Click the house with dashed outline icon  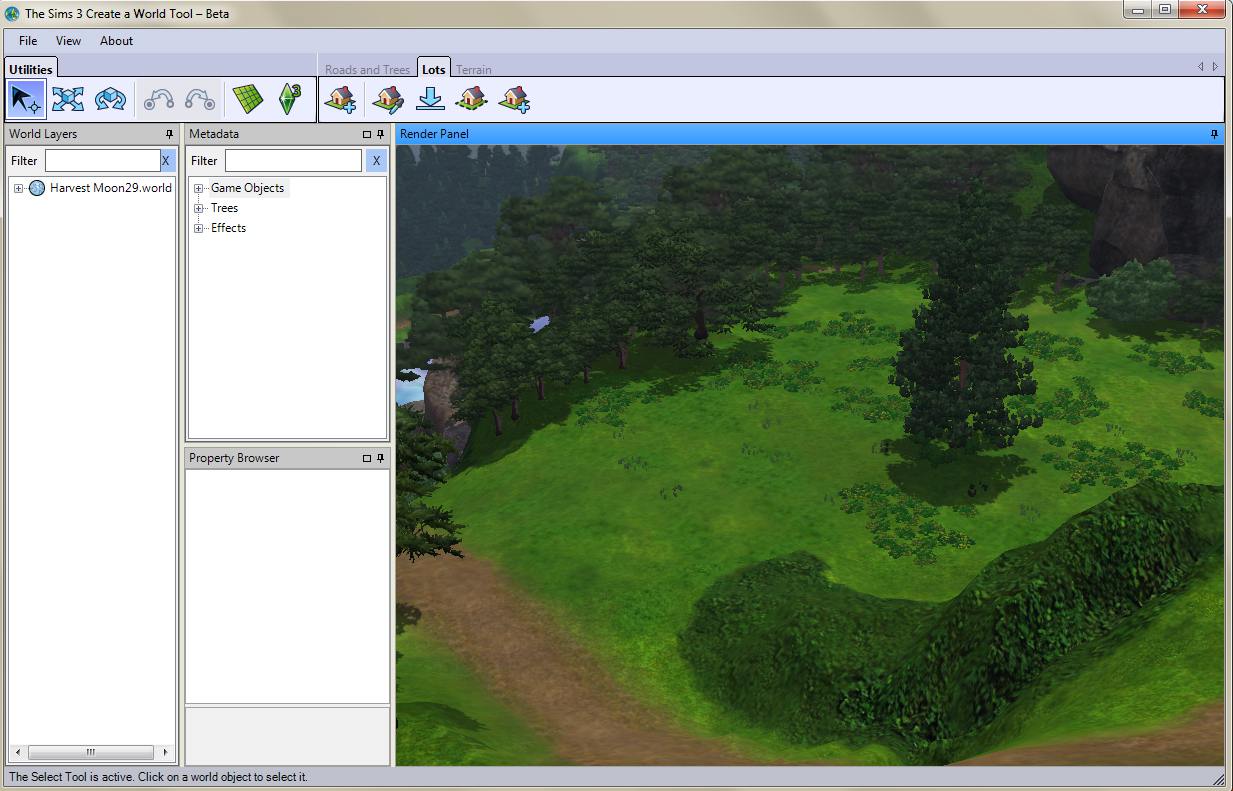tap(471, 99)
